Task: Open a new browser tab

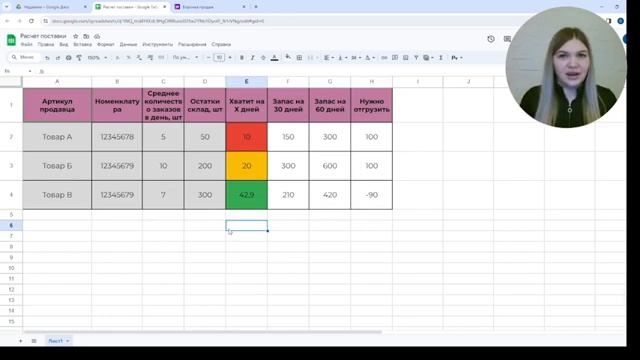Action: 256,7
